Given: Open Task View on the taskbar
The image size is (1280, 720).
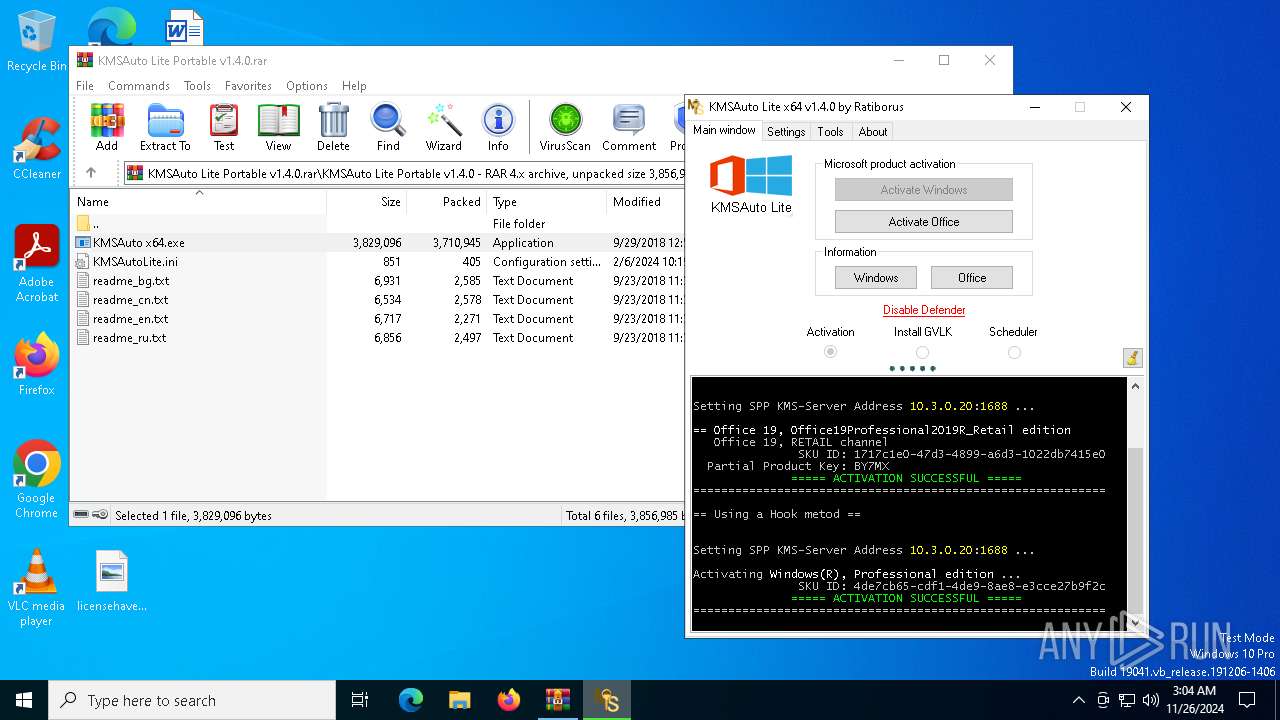Looking at the screenshot, I should (x=360, y=700).
